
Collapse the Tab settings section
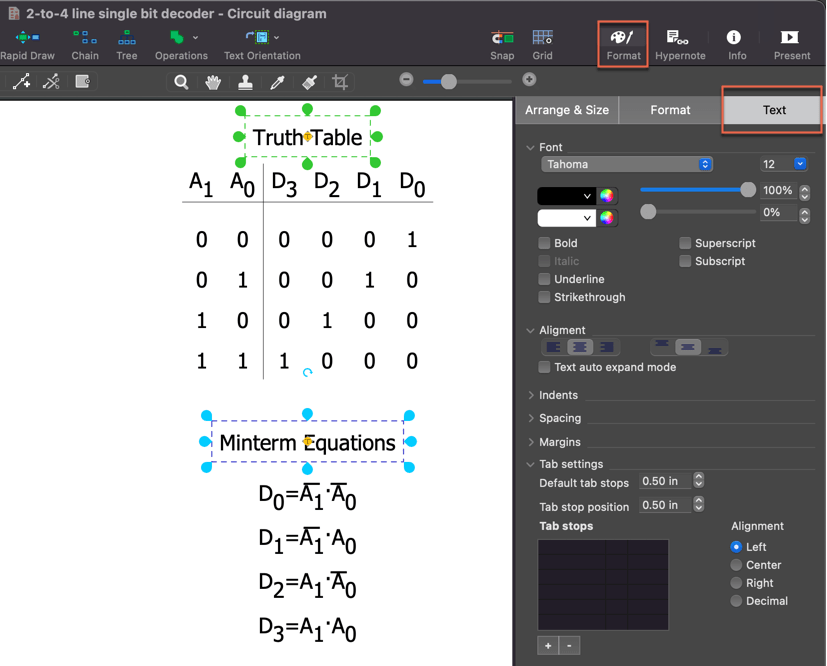click(x=532, y=464)
